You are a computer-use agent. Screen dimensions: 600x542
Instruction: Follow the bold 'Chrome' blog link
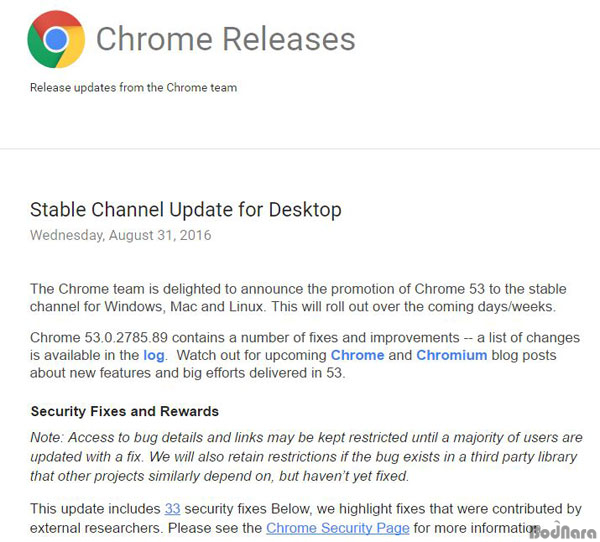pos(357,355)
